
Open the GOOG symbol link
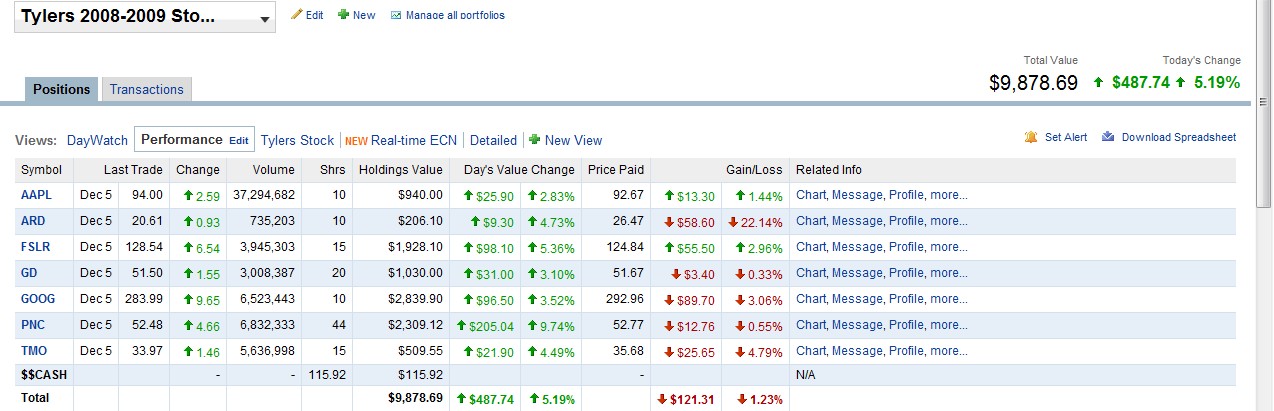tap(38, 299)
